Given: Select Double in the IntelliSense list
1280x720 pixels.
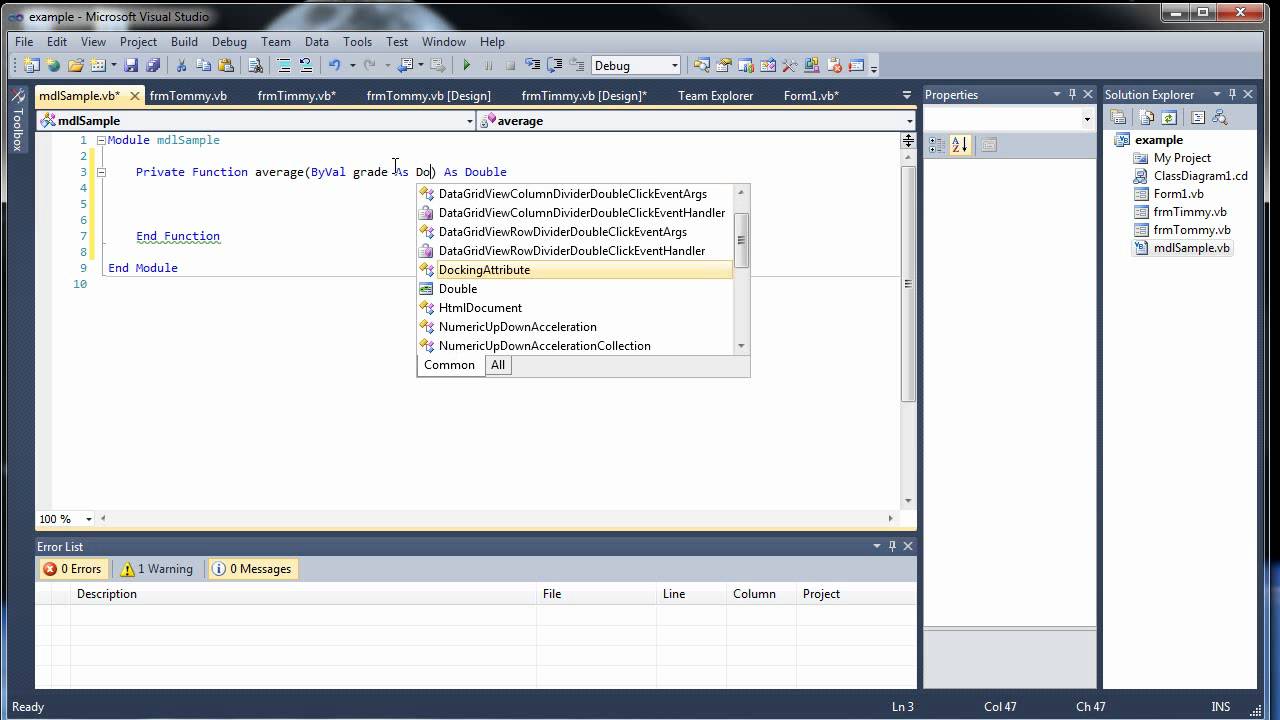Looking at the screenshot, I should click(575, 289).
